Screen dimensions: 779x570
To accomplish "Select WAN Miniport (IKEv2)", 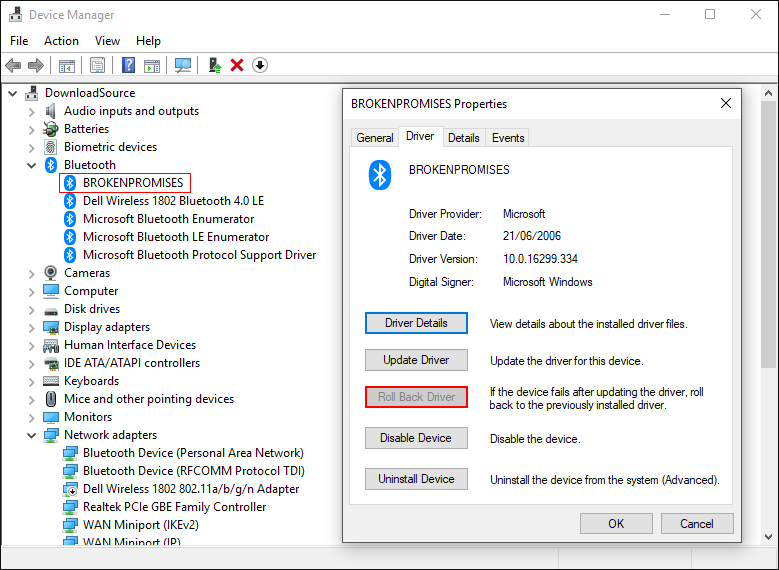I will [141, 525].
